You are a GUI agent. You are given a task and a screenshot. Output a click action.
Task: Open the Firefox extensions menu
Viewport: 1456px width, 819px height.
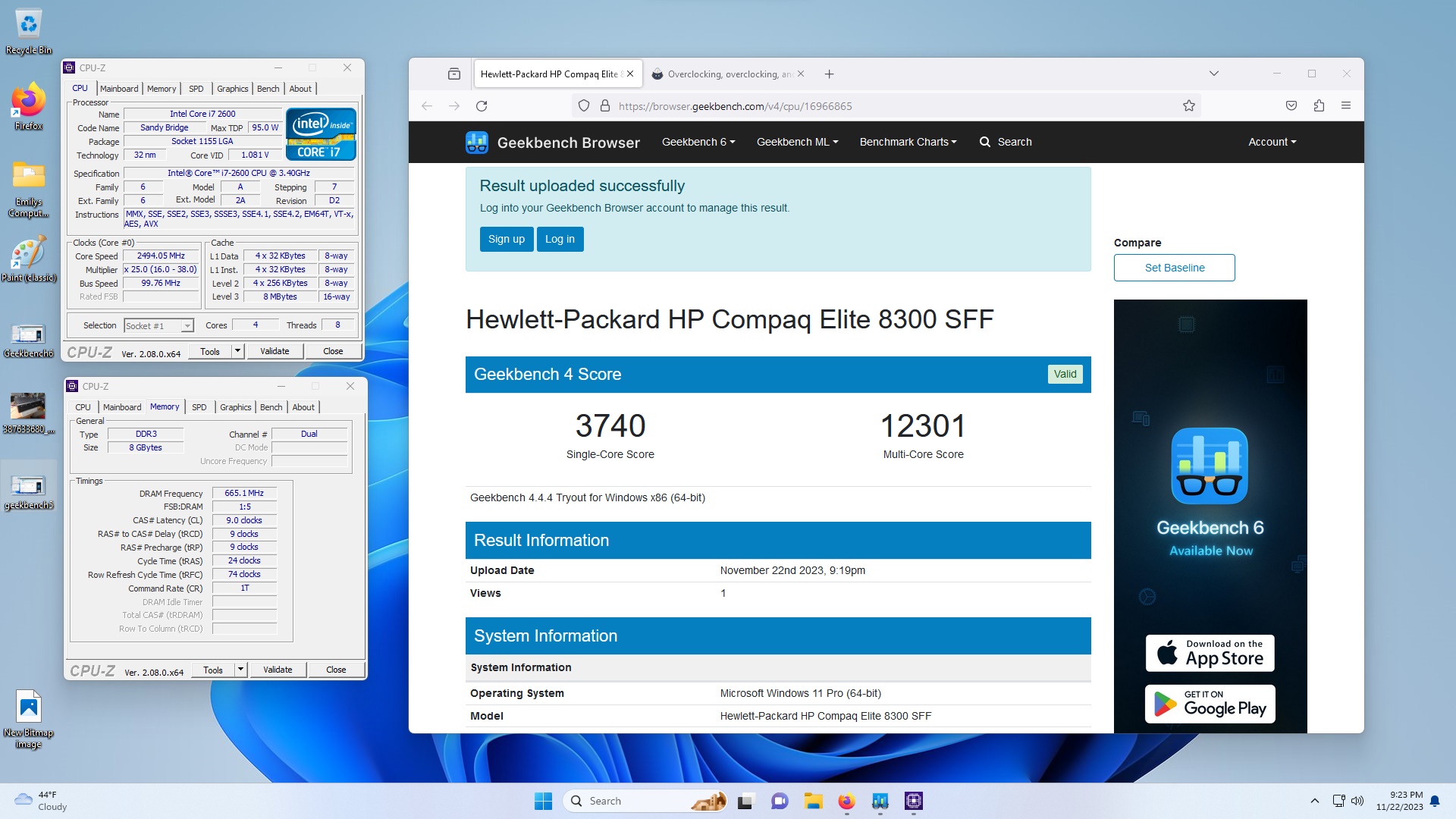1319,106
